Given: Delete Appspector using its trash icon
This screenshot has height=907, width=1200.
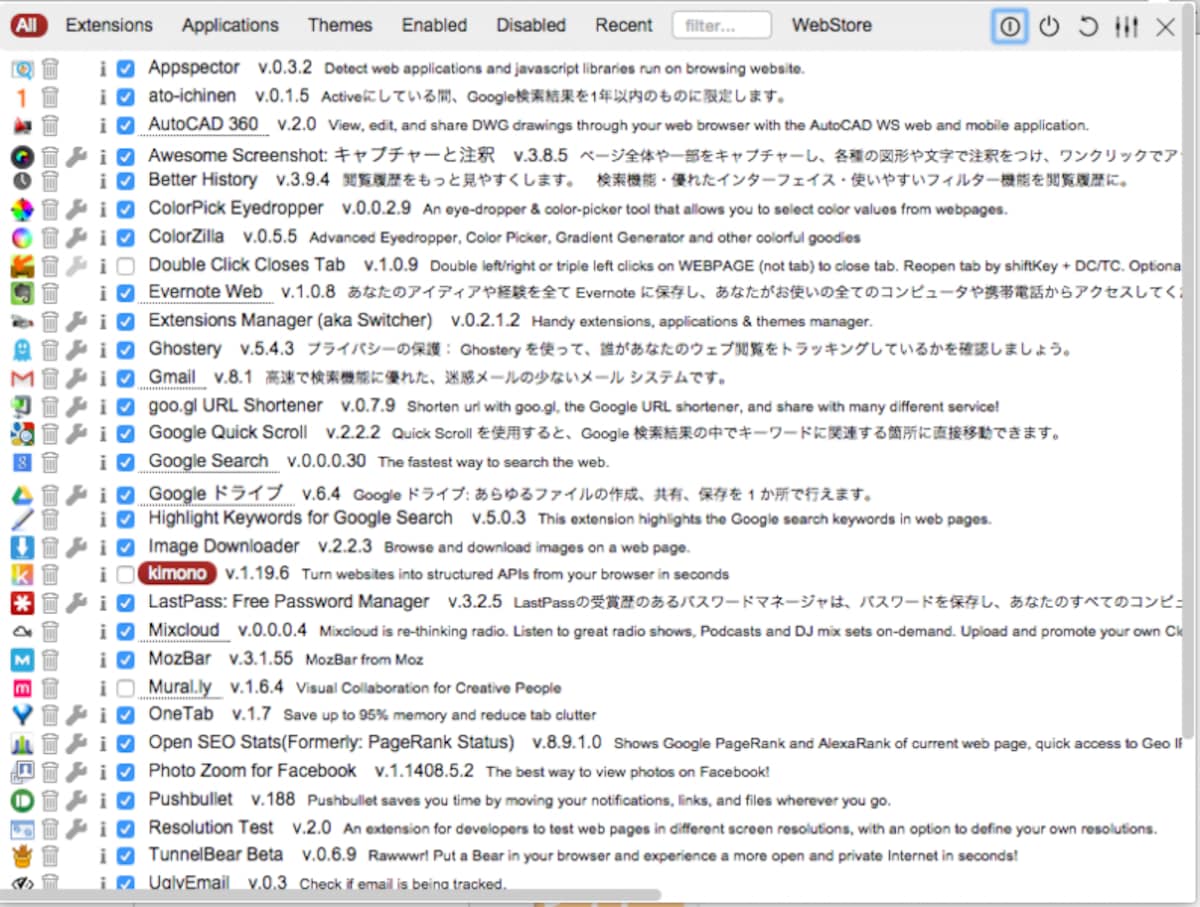Looking at the screenshot, I should 50,69.
